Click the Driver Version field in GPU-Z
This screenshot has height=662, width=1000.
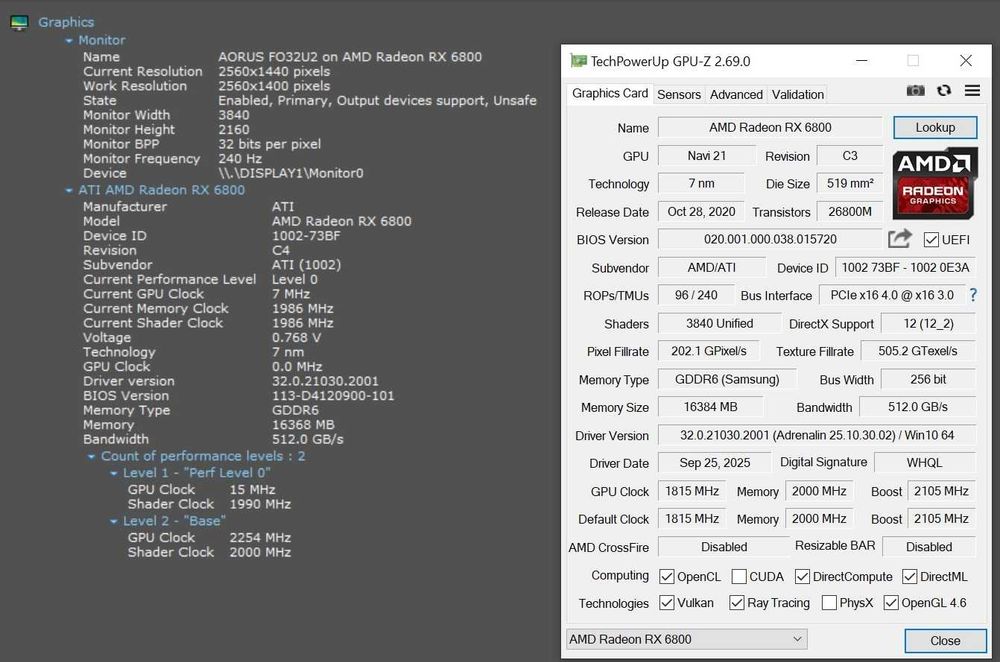tap(817, 435)
